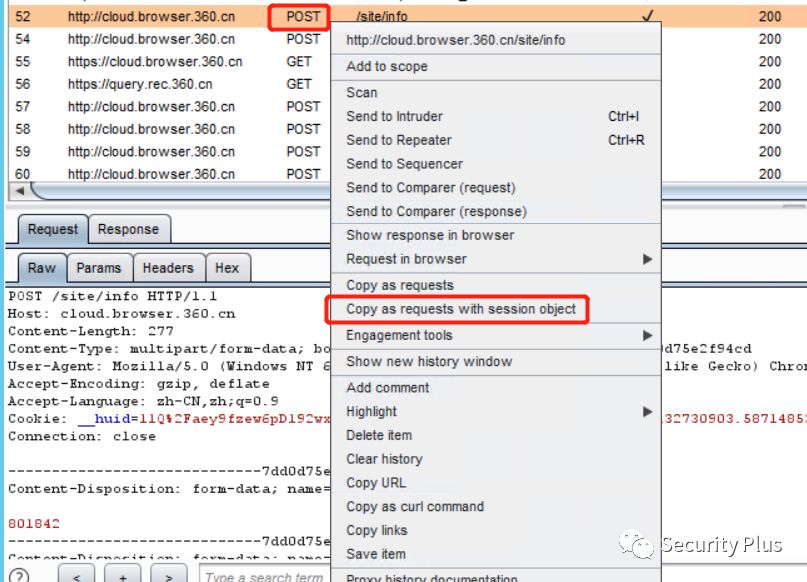The width and height of the screenshot is (807, 582).
Task: Choose 'Add comment' in the context menu
Action: click(496, 388)
